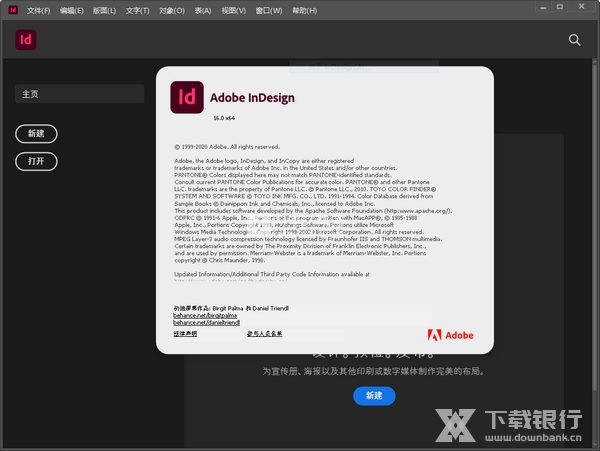Click the 为宣传册、海报 description text
The image size is (600, 451).
click(373, 371)
